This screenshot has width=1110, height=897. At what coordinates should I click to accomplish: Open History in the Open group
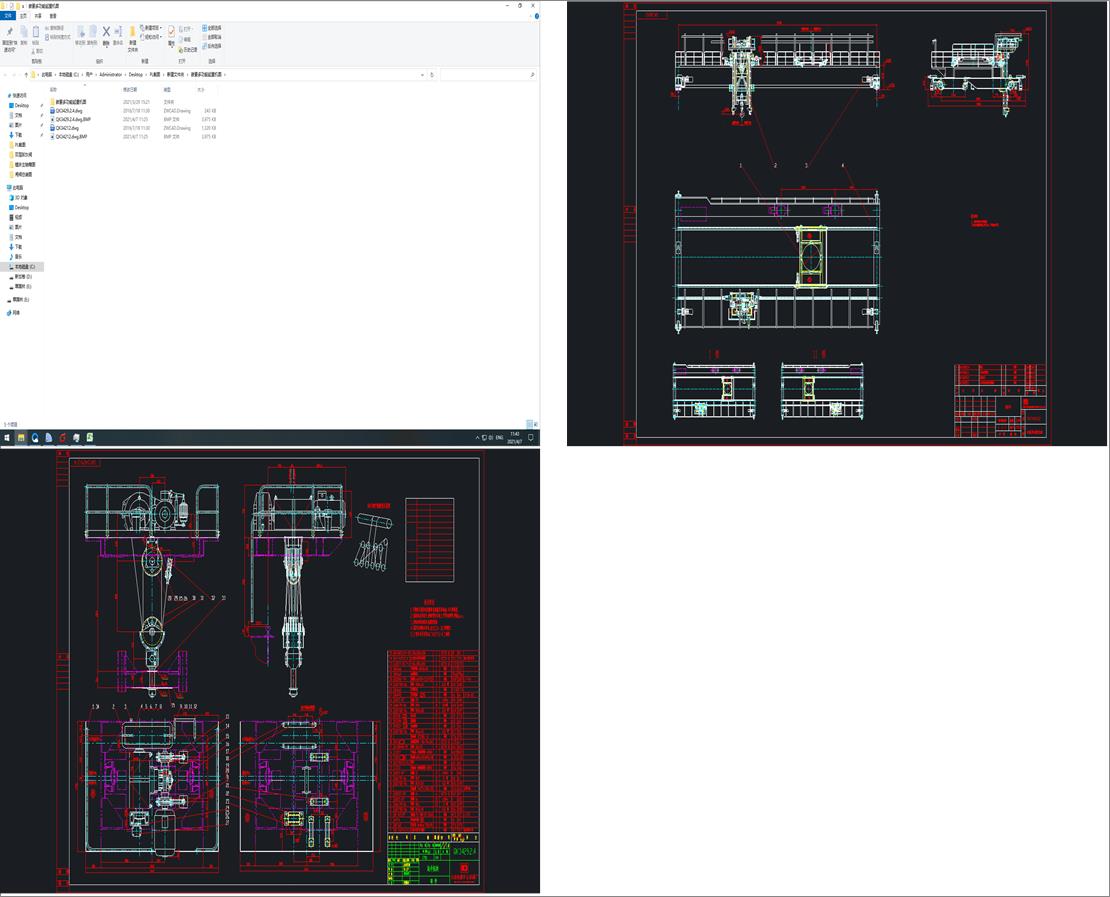pos(188,50)
